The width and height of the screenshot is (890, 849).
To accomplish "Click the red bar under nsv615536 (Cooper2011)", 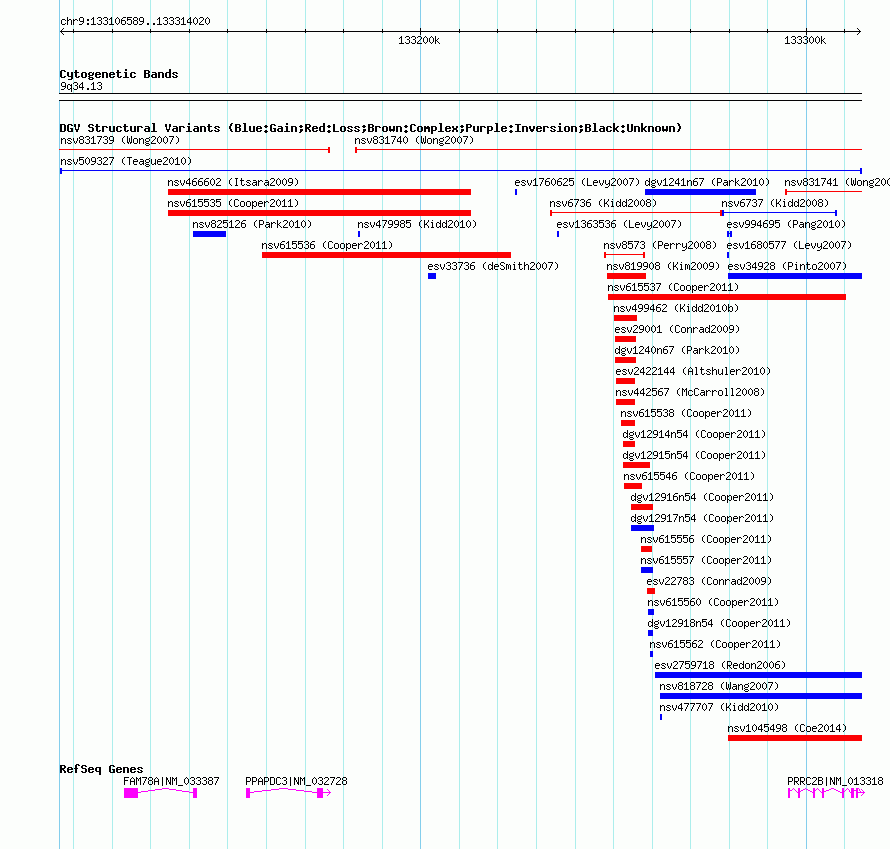I will coord(387,255).
